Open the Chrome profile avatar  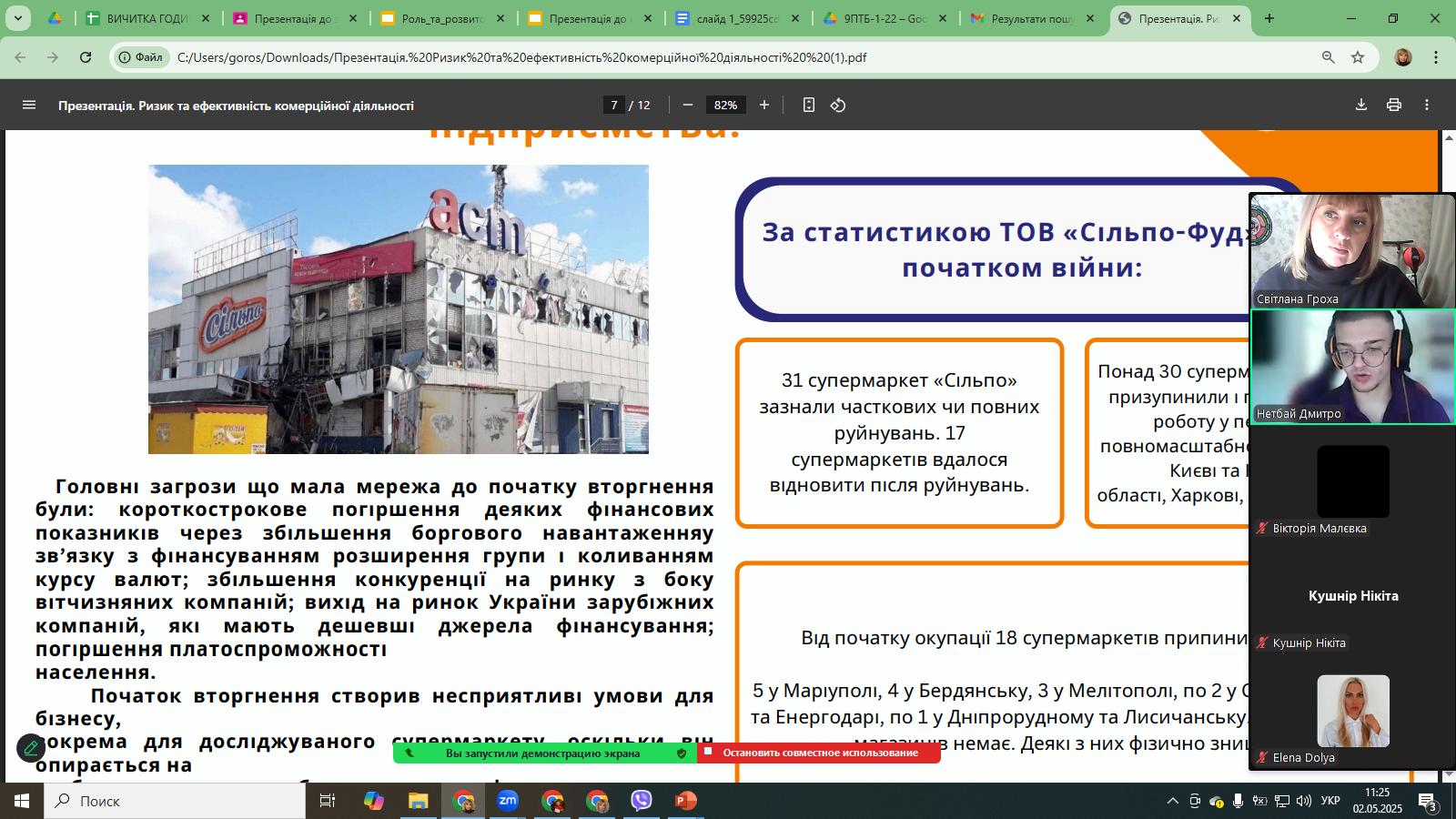1403,57
